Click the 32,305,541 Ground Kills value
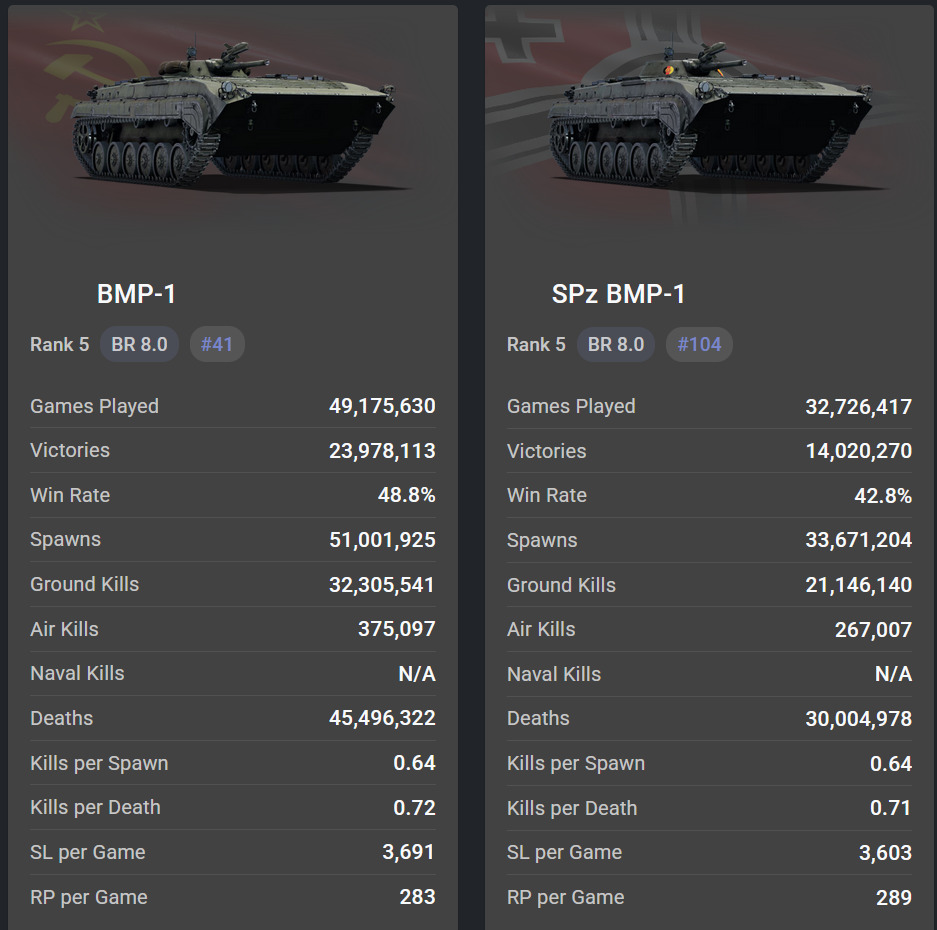Image resolution: width=937 pixels, height=930 pixels. [x=382, y=584]
